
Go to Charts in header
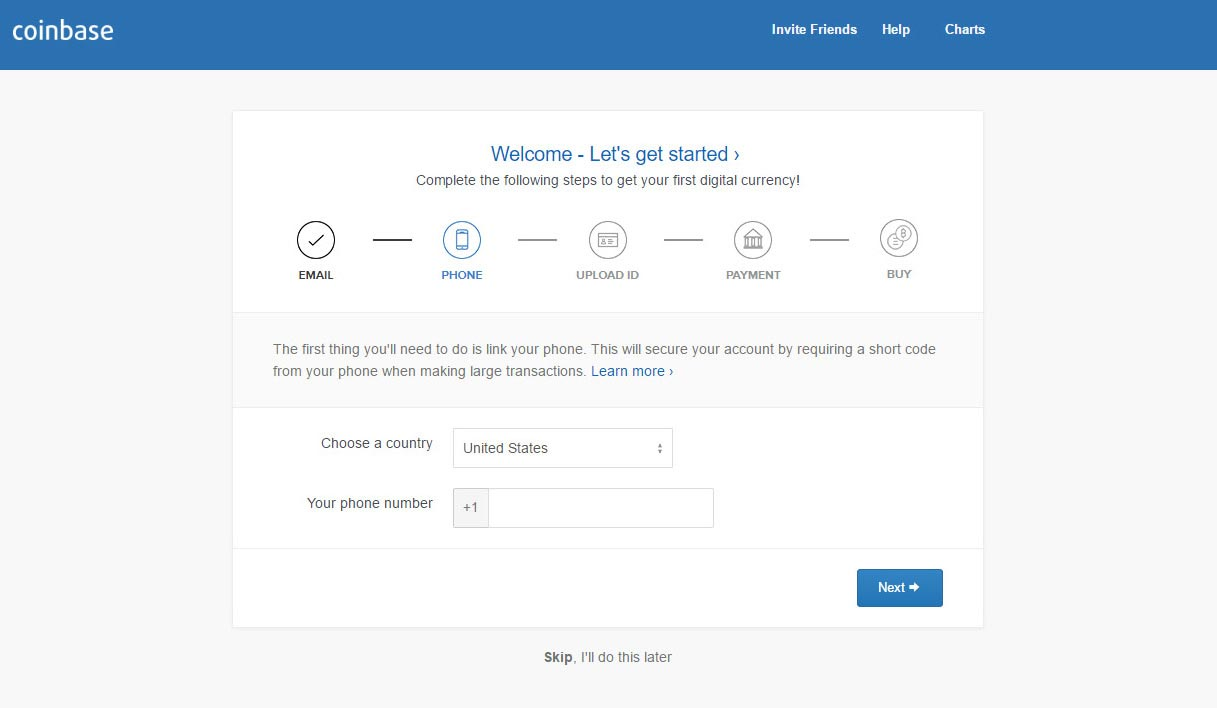(965, 30)
